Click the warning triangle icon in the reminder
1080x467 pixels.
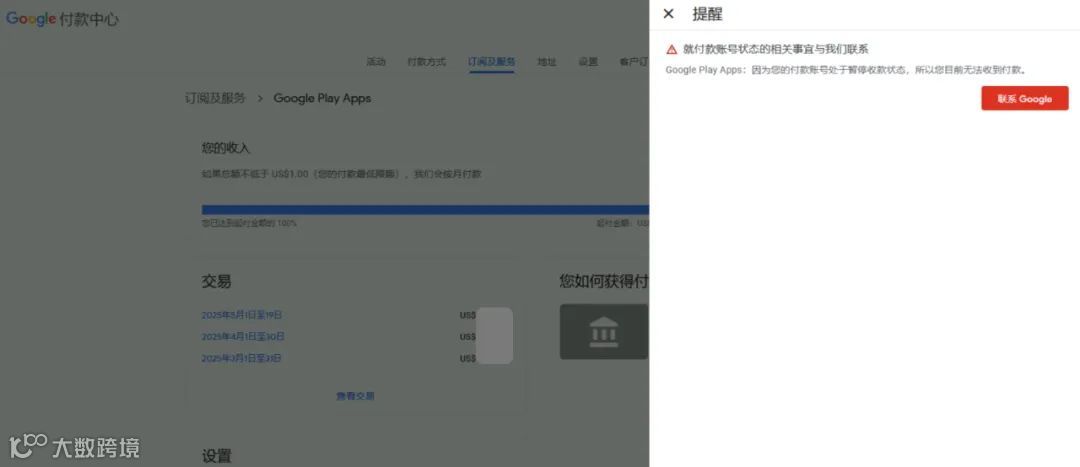tap(672, 50)
